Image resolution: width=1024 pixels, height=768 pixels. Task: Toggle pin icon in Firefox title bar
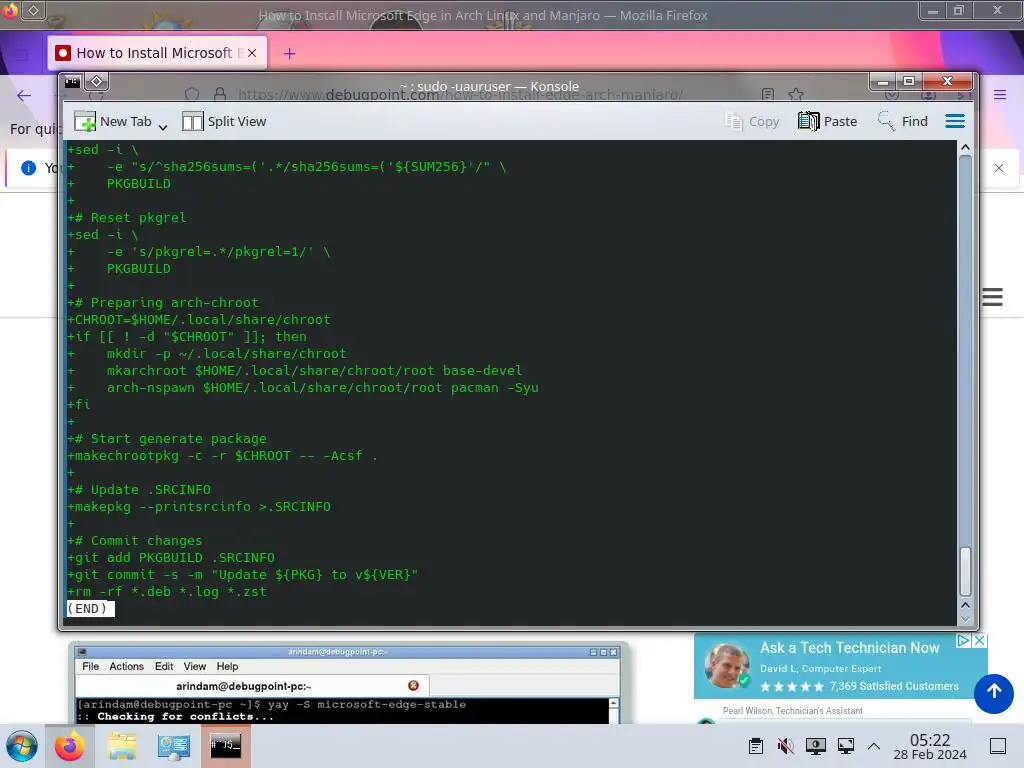click(x=33, y=11)
